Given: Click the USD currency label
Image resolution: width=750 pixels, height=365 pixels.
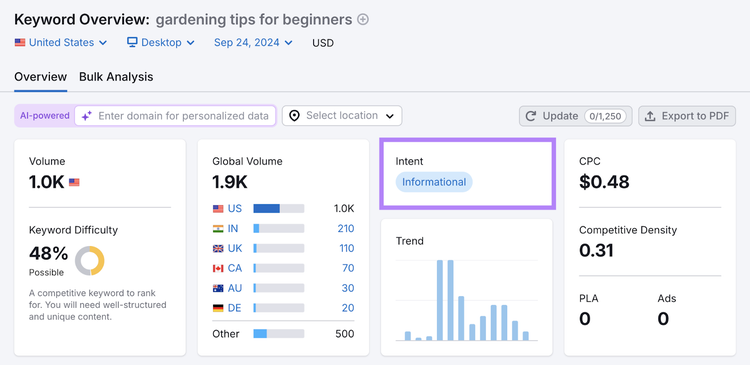Looking at the screenshot, I should click(323, 43).
